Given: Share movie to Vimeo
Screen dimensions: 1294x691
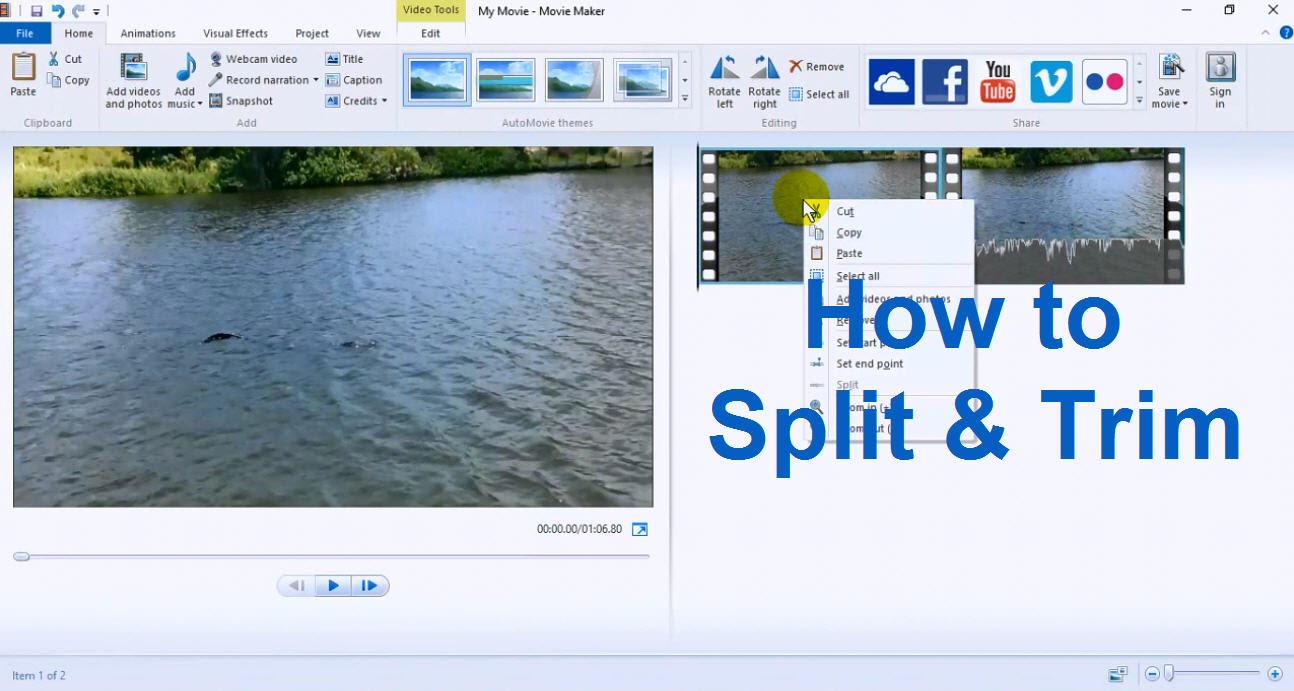Looking at the screenshot, I should tap(1051, 82).
